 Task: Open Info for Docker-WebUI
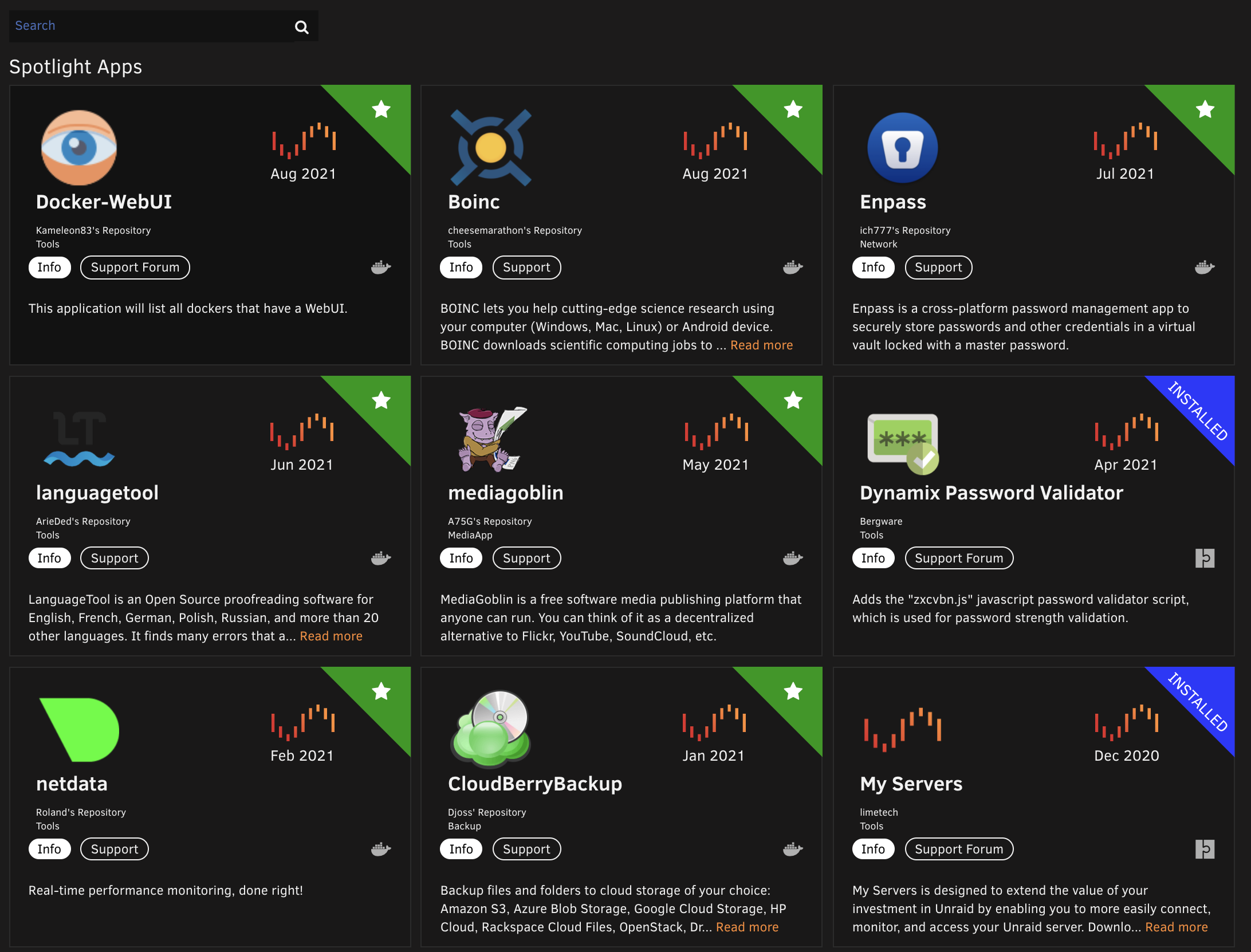pyautogui.click(x=49, y=267)
